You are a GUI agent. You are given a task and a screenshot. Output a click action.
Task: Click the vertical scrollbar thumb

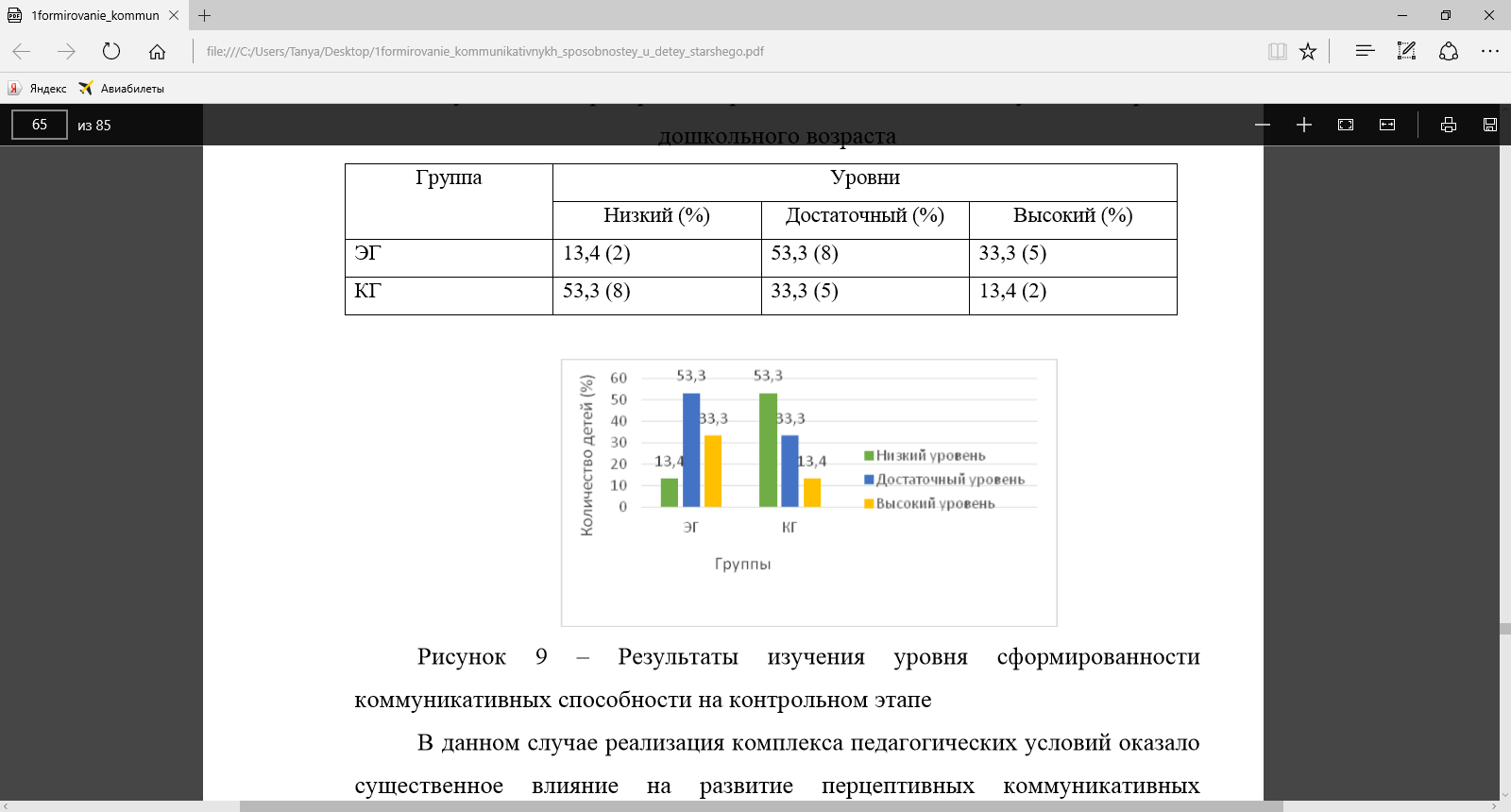1504,629
